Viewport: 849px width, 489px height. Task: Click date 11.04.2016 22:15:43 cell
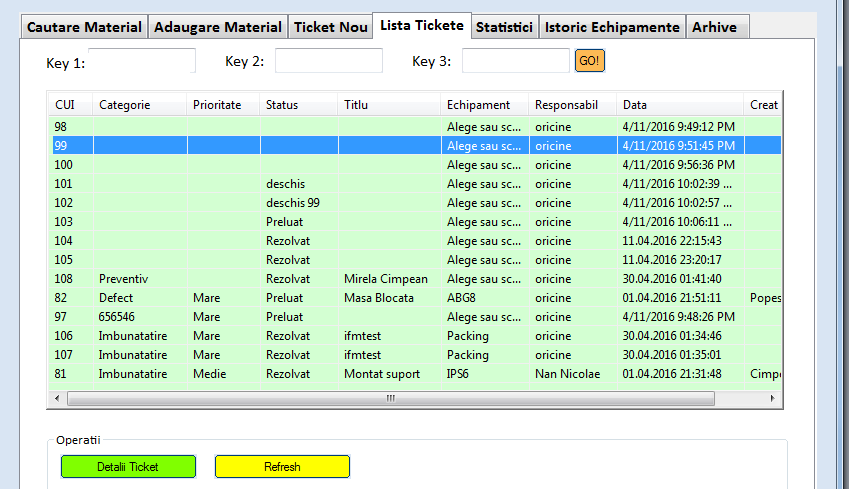672,241
